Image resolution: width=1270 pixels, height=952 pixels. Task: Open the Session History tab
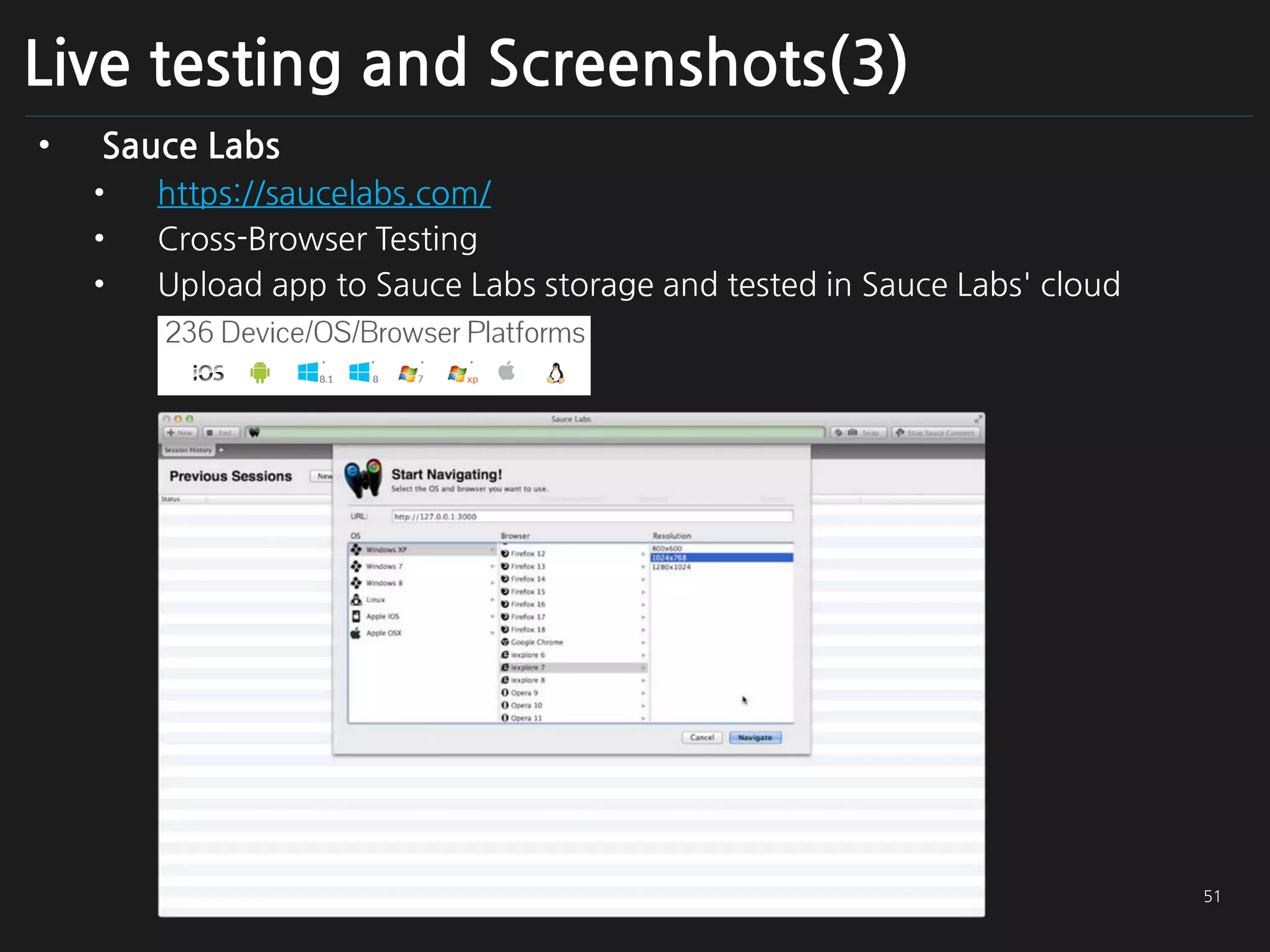tap(188, 450)
